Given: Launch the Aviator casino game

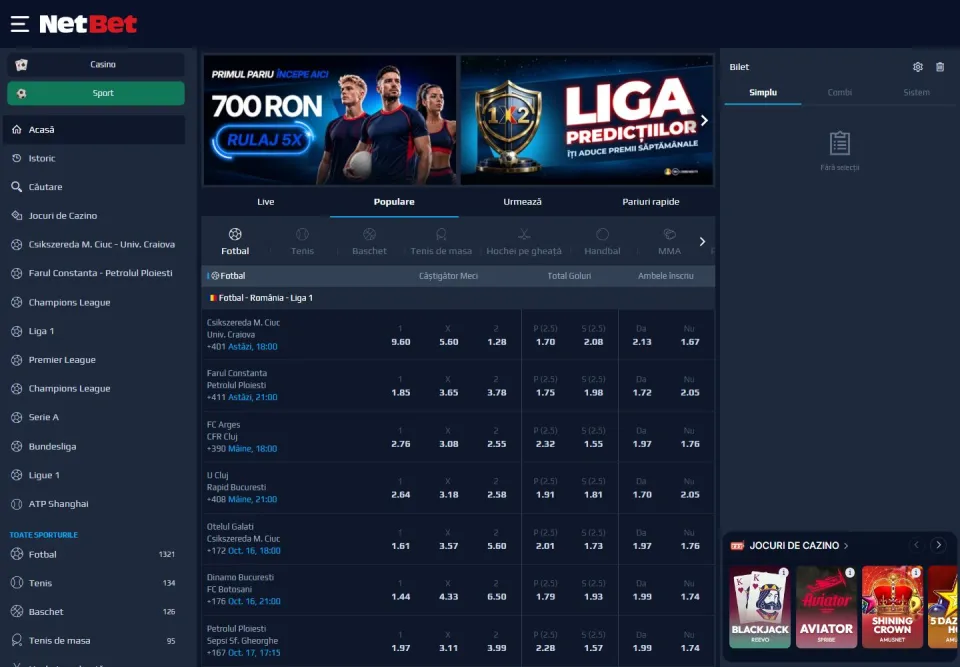Looking at the screenshot, I should pyautogui.click(x=827, y=607).
